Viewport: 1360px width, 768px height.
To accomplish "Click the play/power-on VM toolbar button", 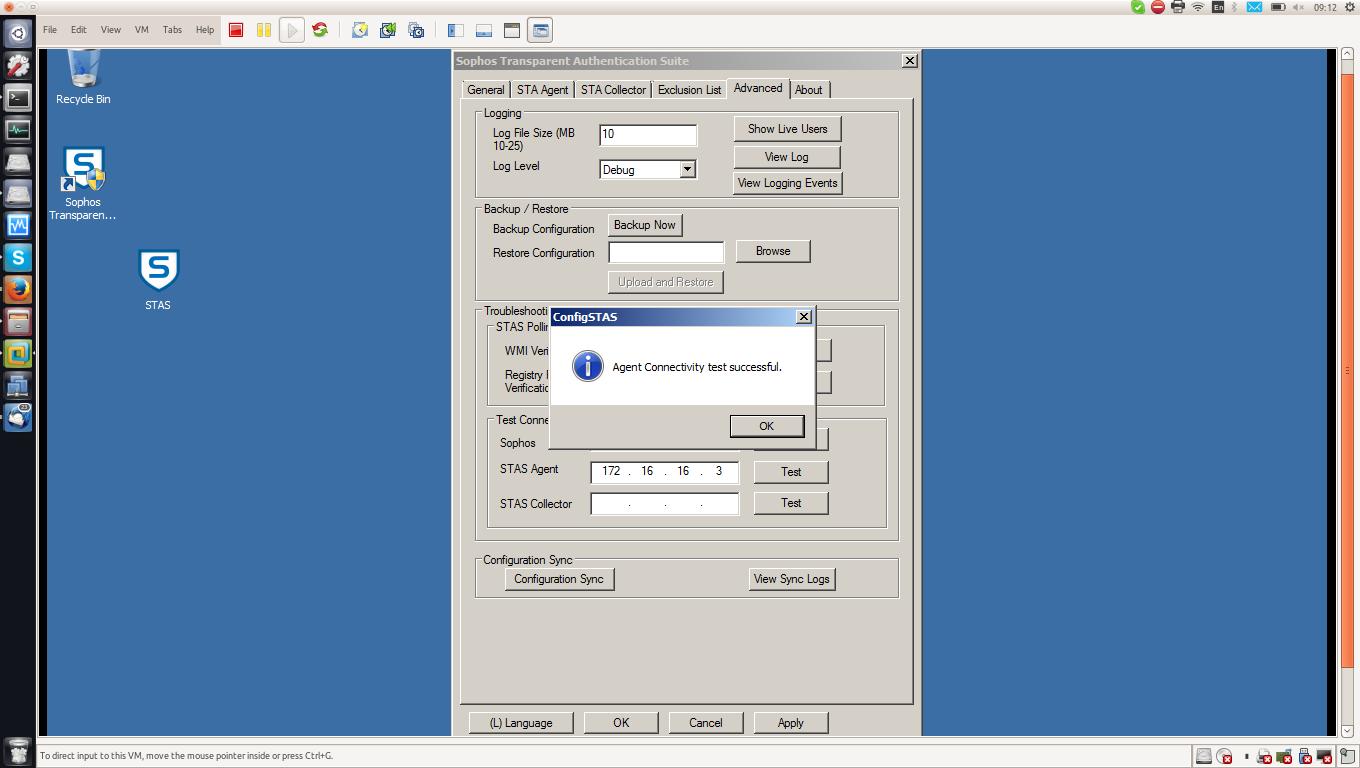I will point(292,30).
